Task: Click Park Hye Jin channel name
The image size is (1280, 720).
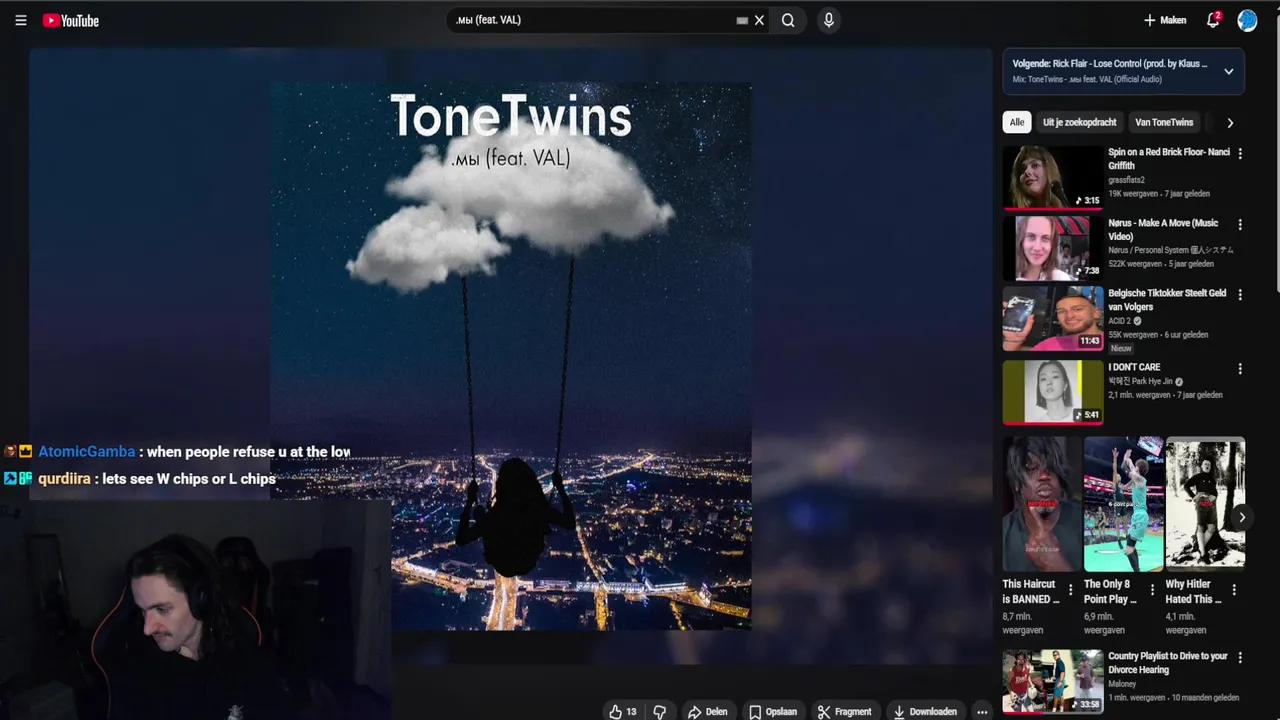Action: click(x=1140, y=381)
